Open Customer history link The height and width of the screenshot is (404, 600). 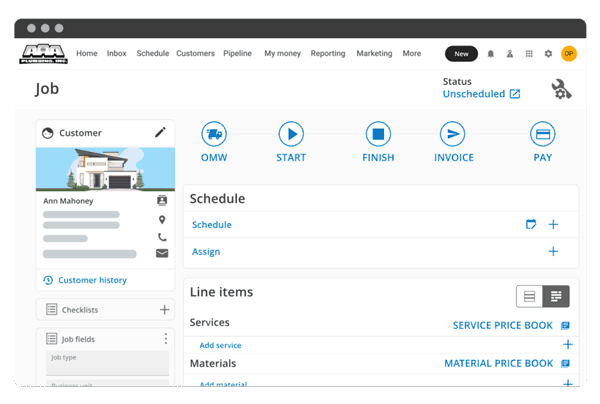click(x=92, y=280)
